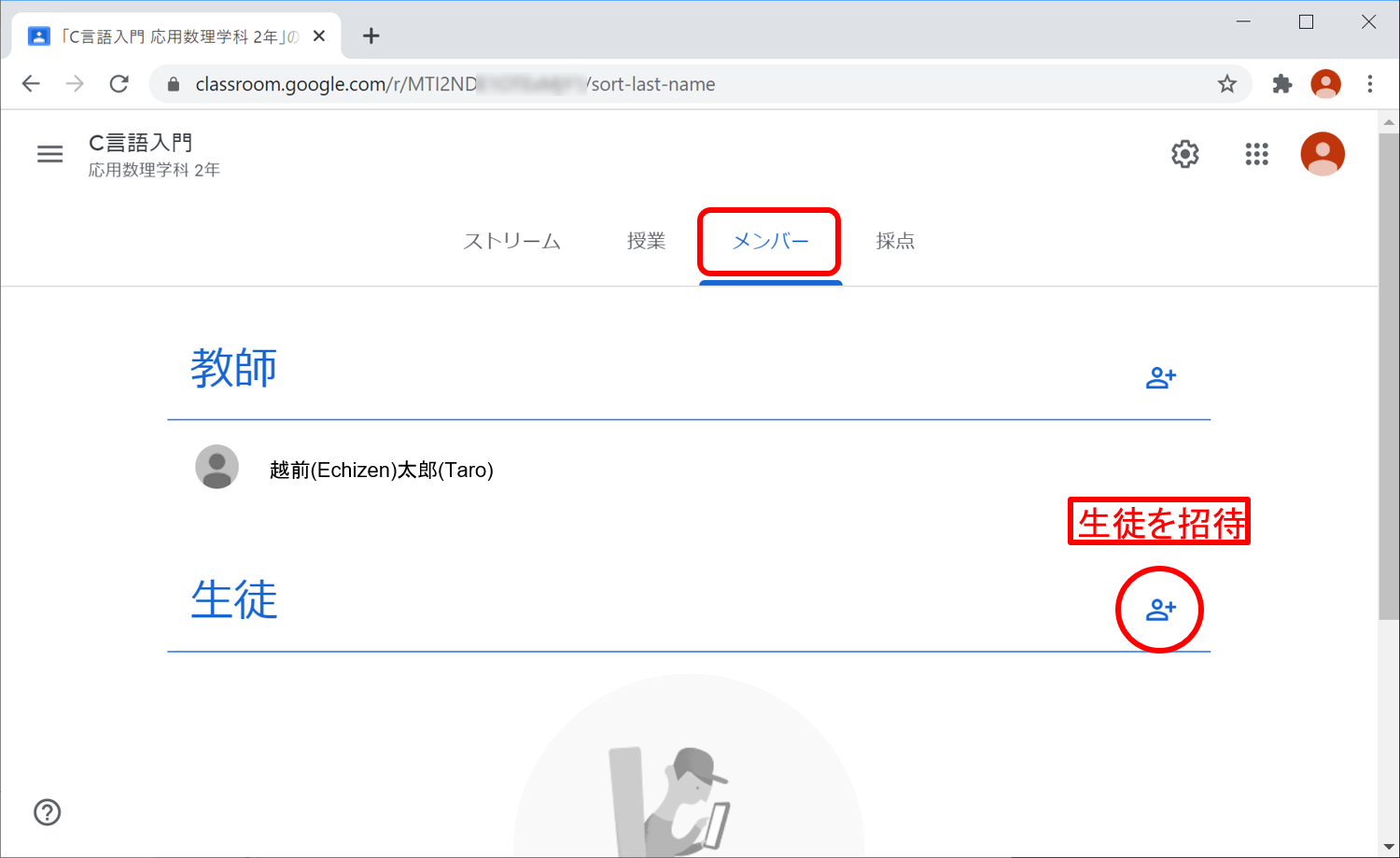1400x858 pixels.
Task: Maximize the Chrome window
Action: pyautogui.click(x=1306, y=21)
